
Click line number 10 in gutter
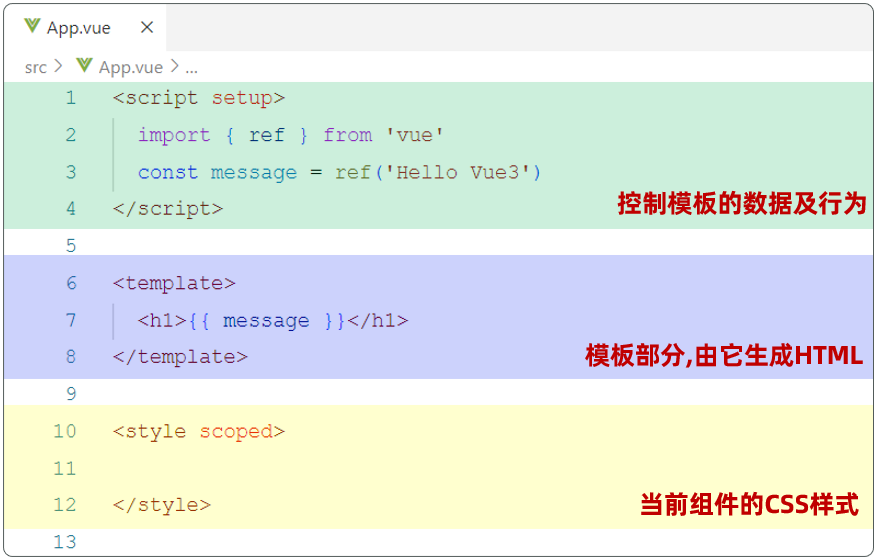[x=64, y=431]
